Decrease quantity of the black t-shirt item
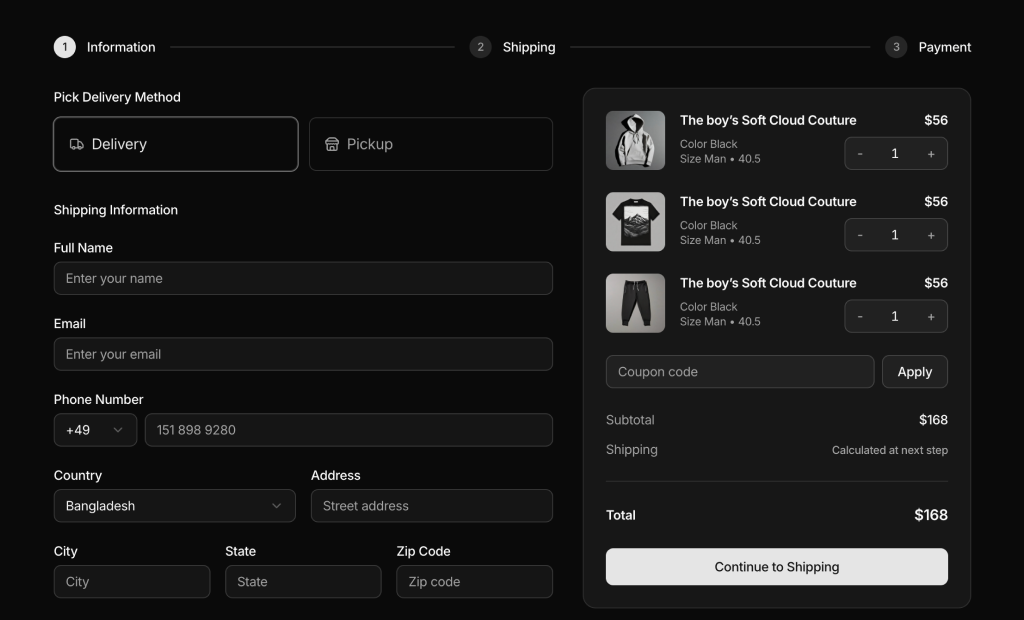Viewport: 1024px width, 620px height. click(860, 235)
